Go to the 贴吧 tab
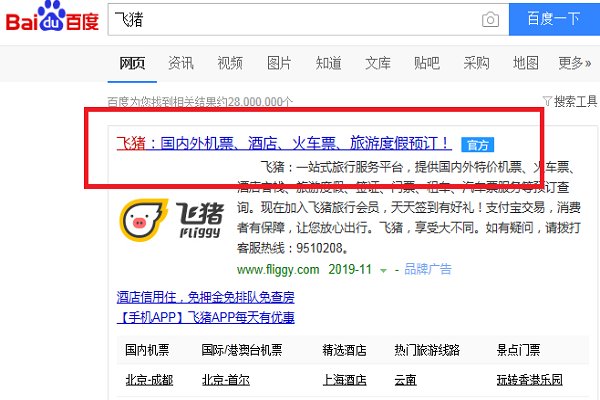600x400 pixels. (427, 63)
